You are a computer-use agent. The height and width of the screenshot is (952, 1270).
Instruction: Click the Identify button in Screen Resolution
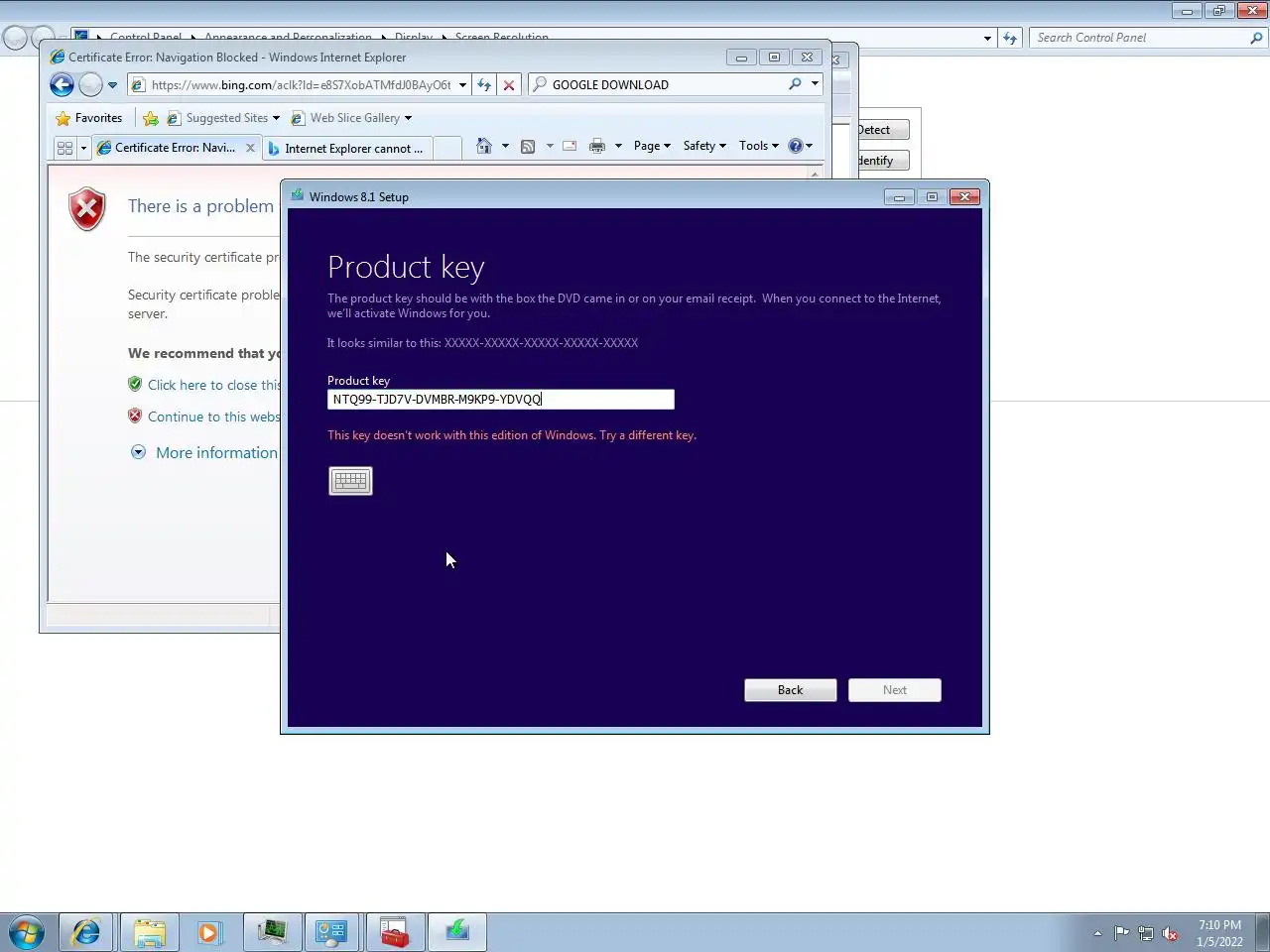click(x=883, y=161)
